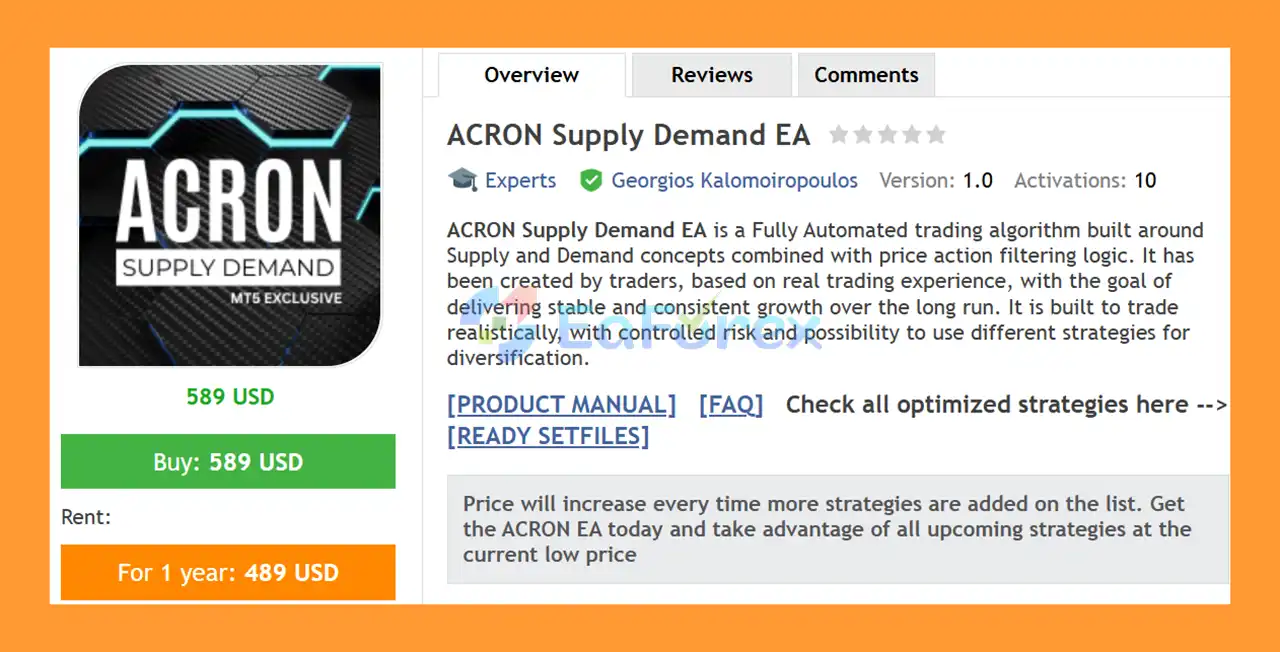Screen dimensions: 1280x652
Task: Open the FAQ link
Action: pos(731,404)
